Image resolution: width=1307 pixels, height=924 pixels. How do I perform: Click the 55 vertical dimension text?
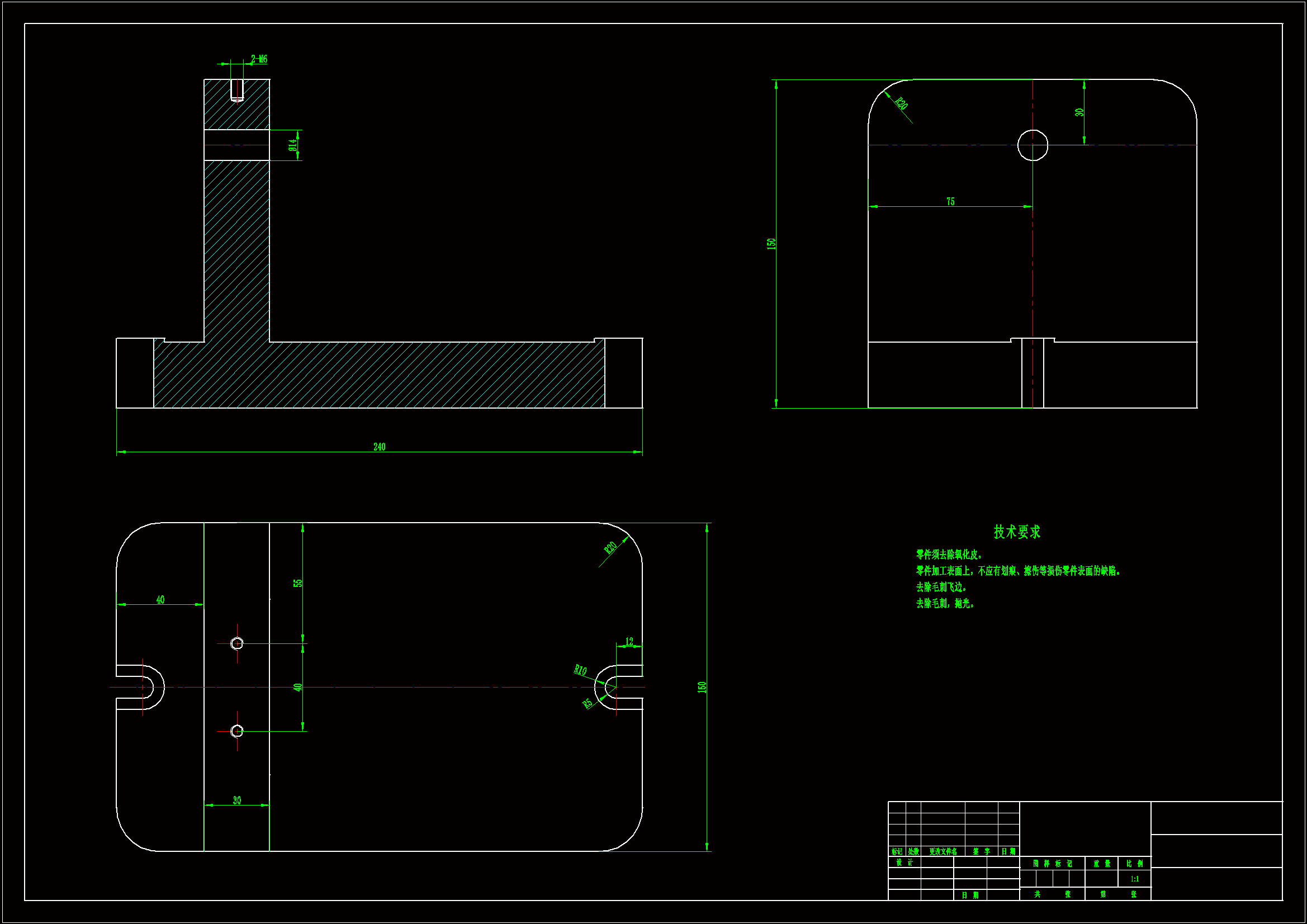pyautogui.click(x=298, y=583)
